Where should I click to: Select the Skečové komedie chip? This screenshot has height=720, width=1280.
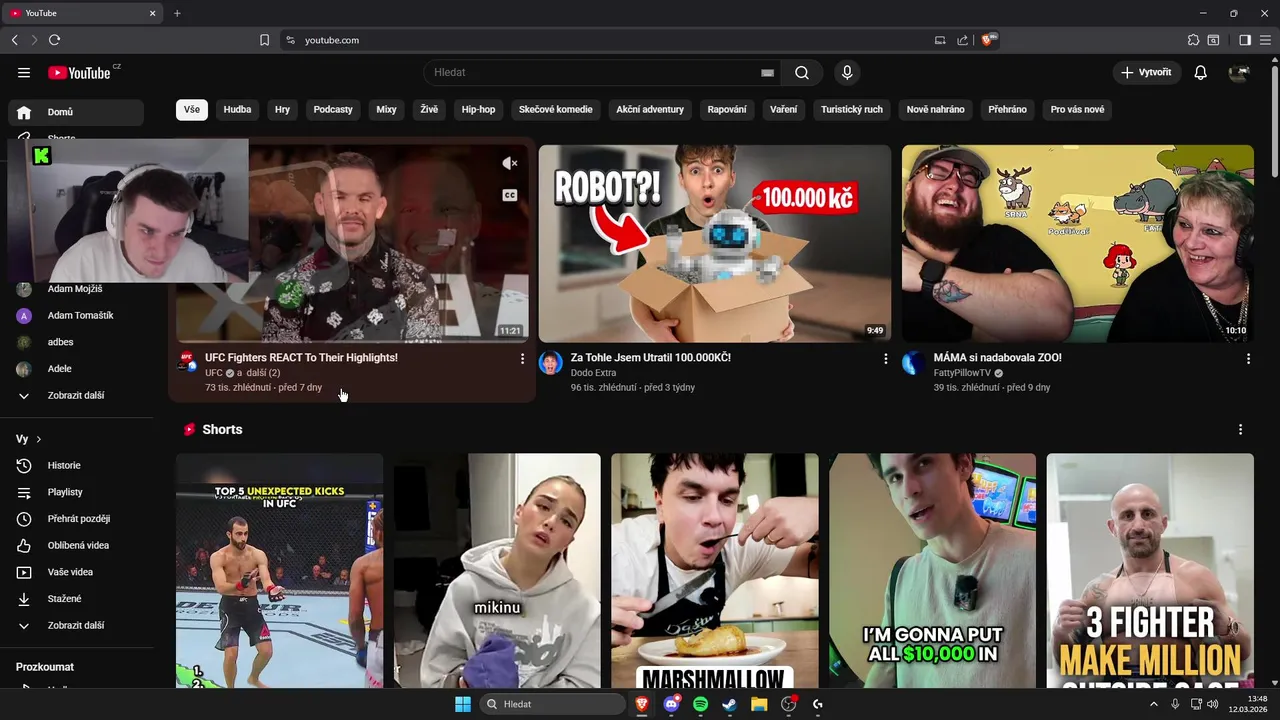(x=556, y=109)
